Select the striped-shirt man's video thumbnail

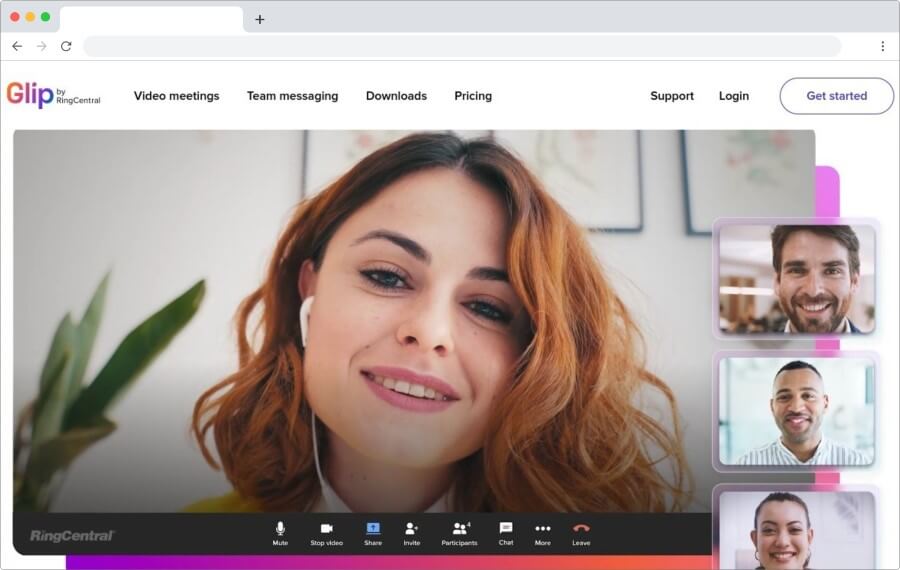(797, 411)
